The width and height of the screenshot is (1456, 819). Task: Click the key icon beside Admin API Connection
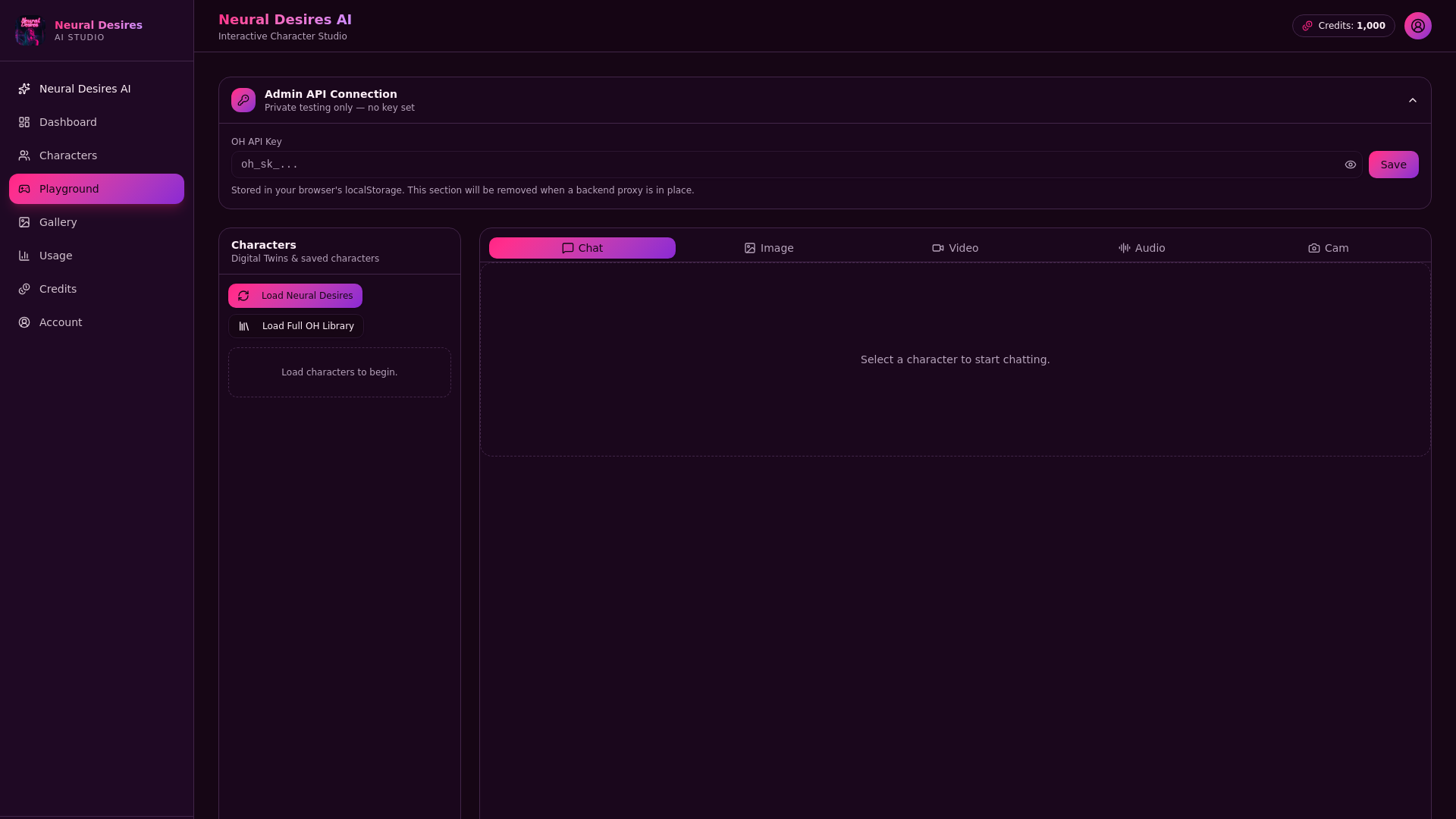(243, 100)
